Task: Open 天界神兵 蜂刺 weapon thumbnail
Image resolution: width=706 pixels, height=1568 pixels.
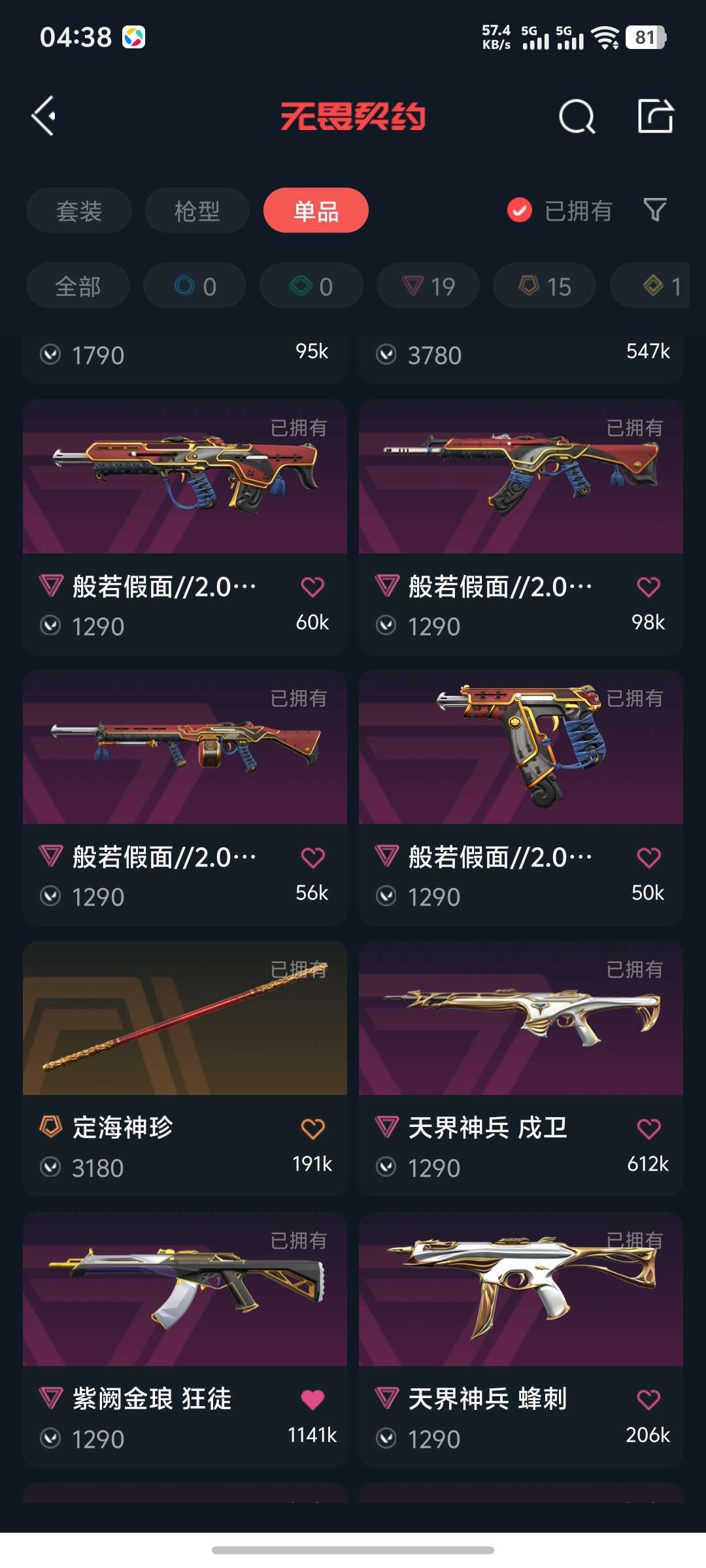Action: pos(521,1289)
